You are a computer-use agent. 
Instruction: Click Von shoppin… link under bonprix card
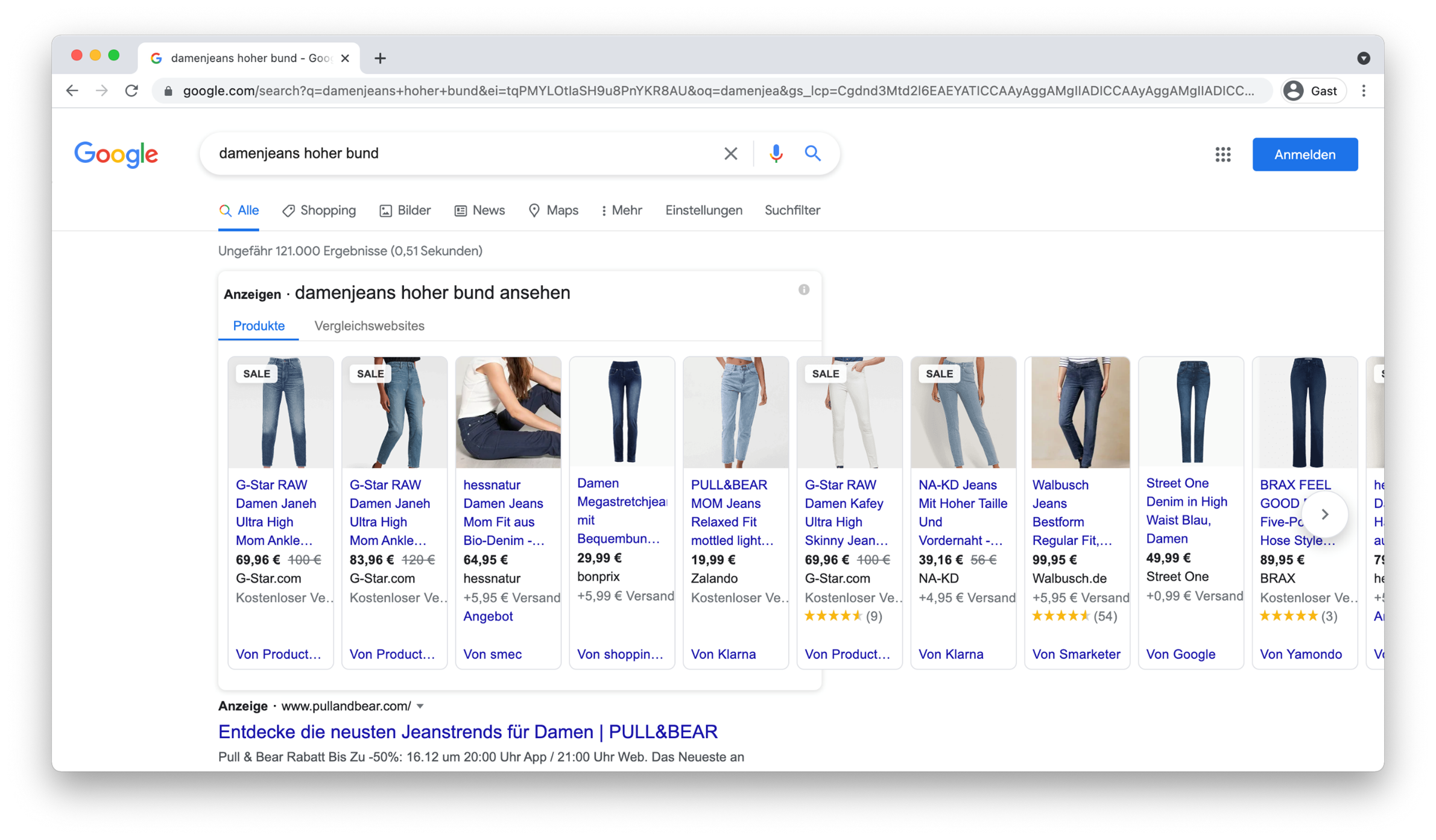click(x=619, y=654)
